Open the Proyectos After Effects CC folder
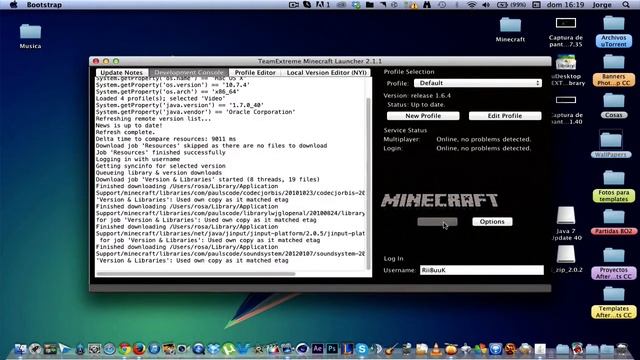The image size is (640, 360). (613, 264)
